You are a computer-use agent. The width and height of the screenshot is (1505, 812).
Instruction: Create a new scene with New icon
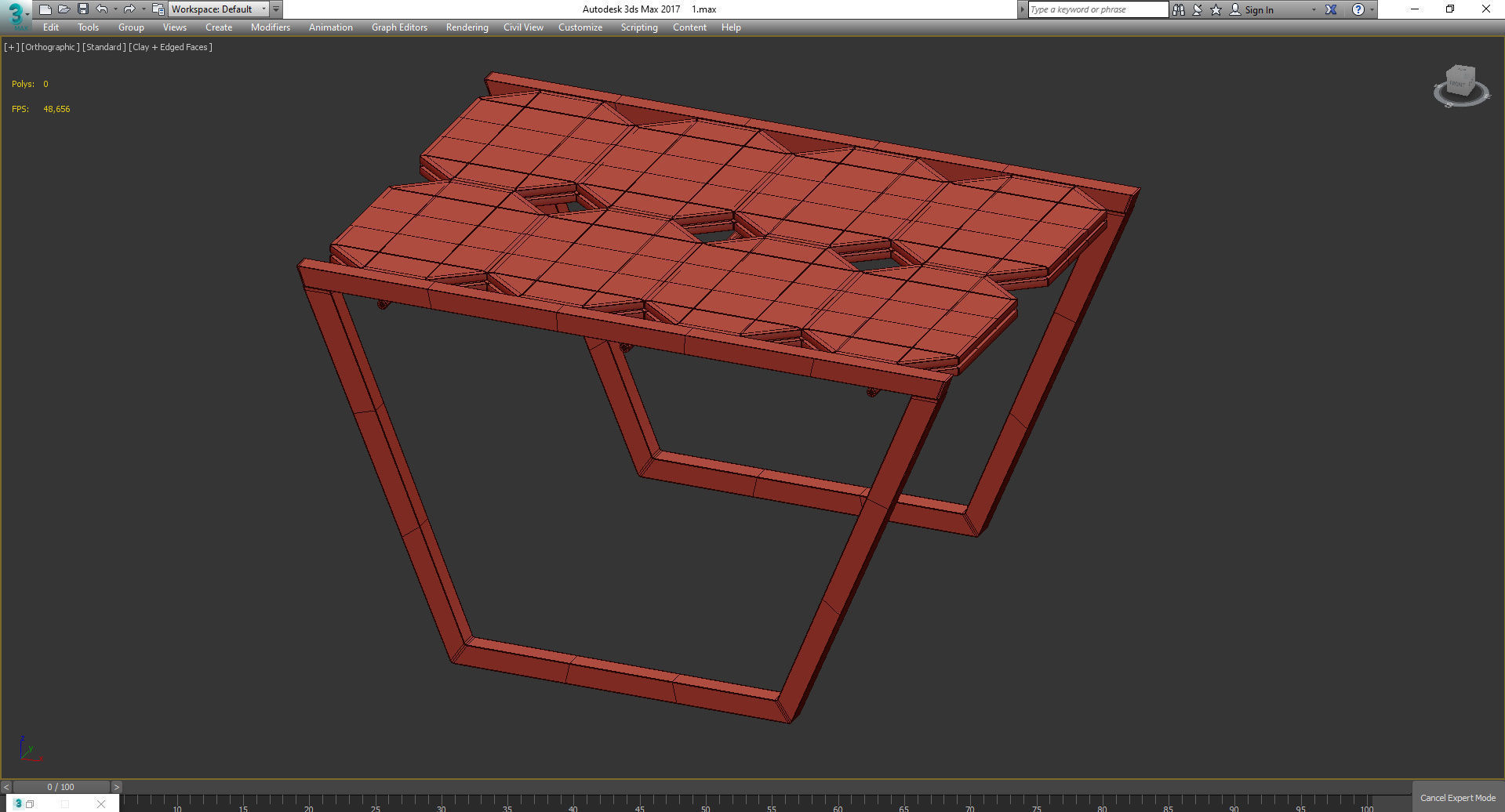(x=45, y=9)
